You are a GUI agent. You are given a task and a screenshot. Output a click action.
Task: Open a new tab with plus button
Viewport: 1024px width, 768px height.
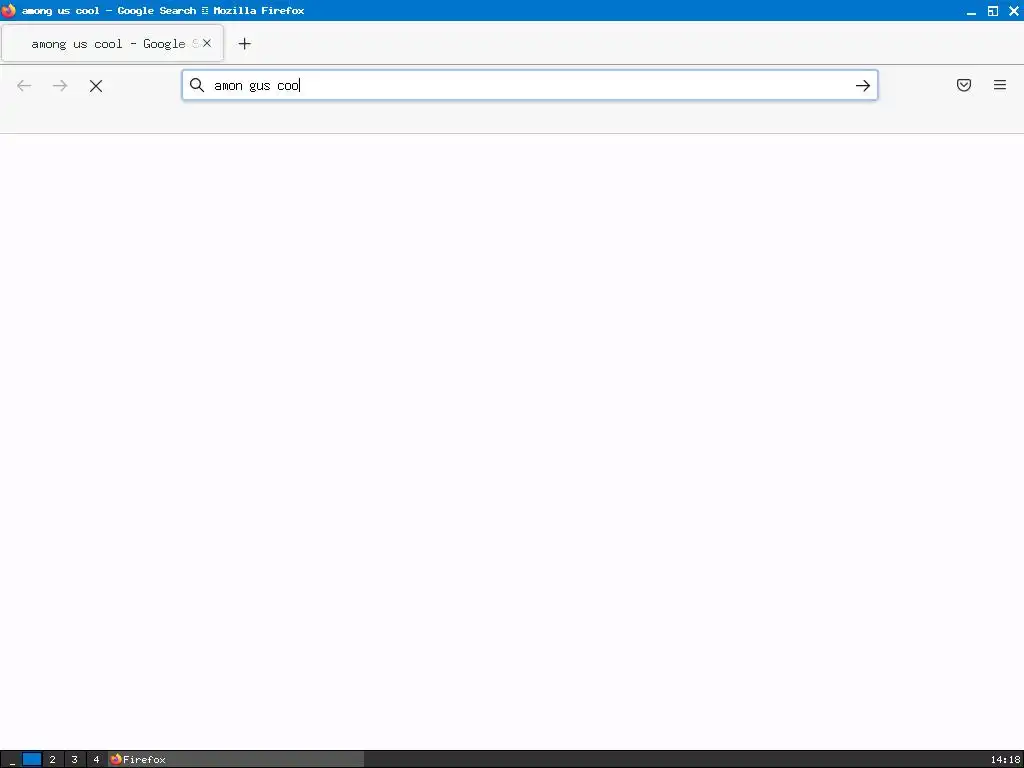tap(244, 44)
